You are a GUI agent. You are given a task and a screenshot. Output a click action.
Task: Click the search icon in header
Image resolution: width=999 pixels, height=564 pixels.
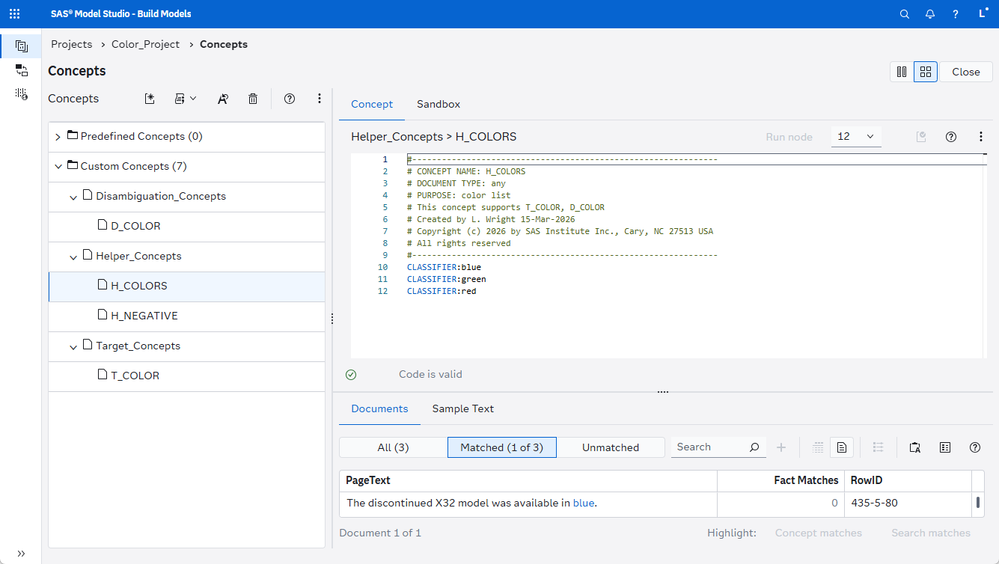pyautogui.click(x=904, y=14)
